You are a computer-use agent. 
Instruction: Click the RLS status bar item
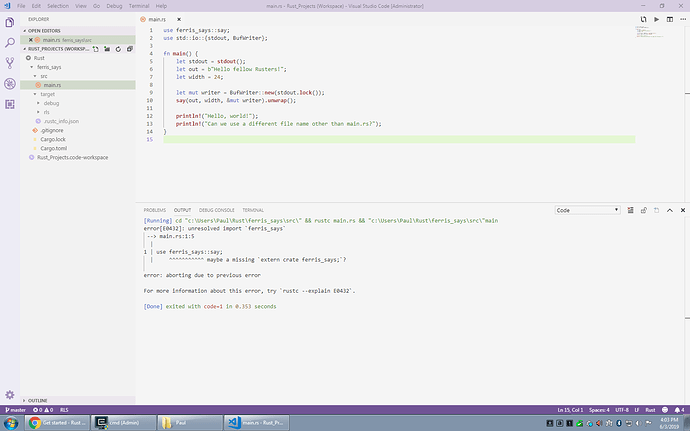coord(64,410)
